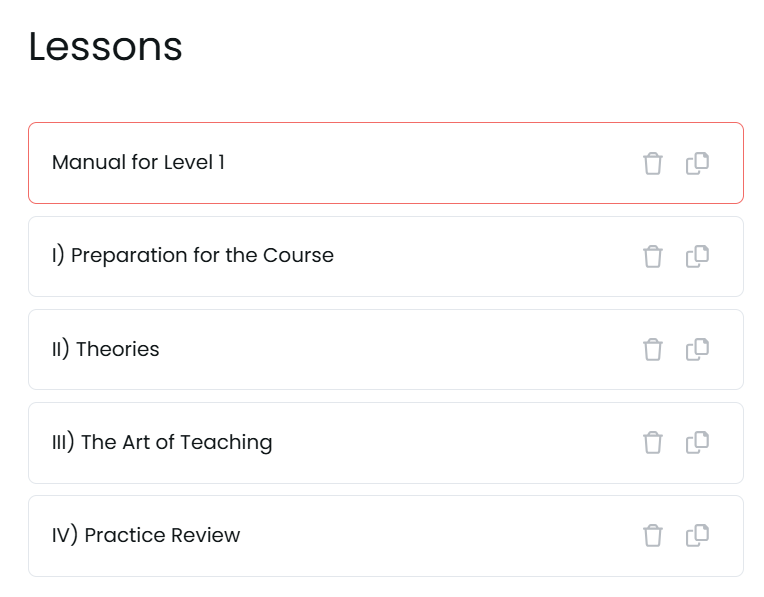764x597 pixels.
Task: Click the Lessons page heading
Action: 105,47
